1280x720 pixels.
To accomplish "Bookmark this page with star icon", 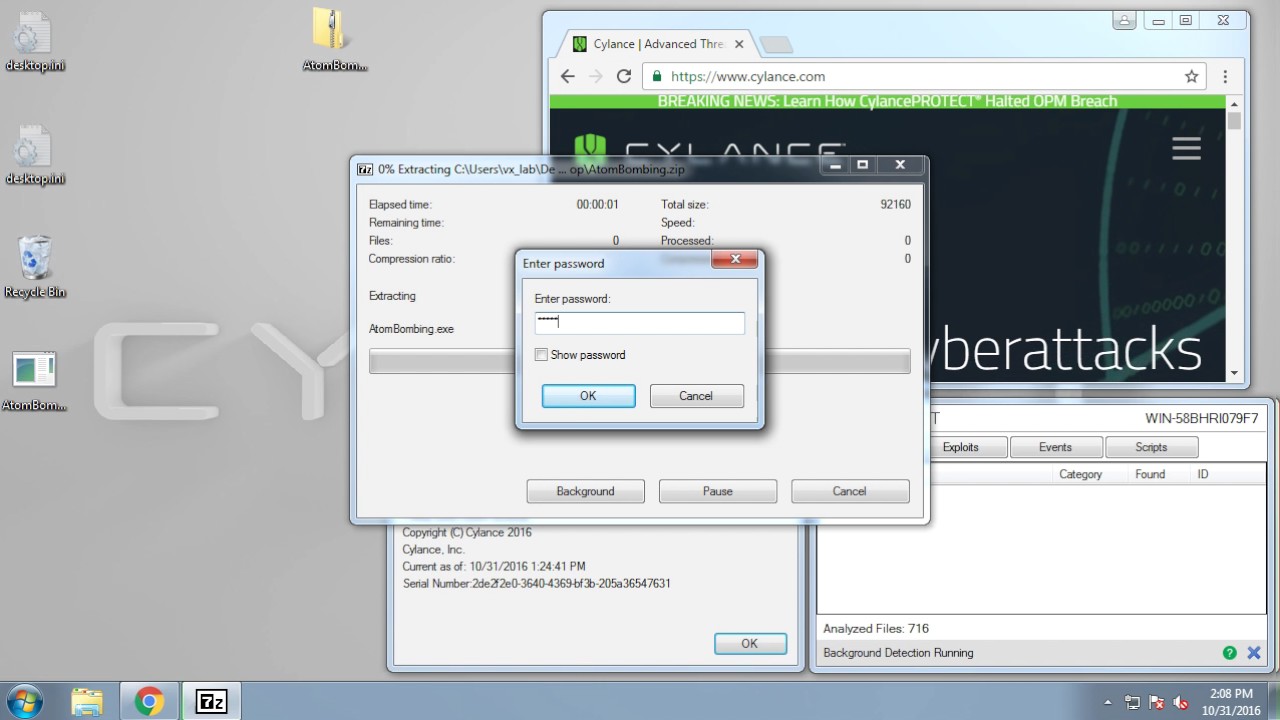I will click(1191, 76).
